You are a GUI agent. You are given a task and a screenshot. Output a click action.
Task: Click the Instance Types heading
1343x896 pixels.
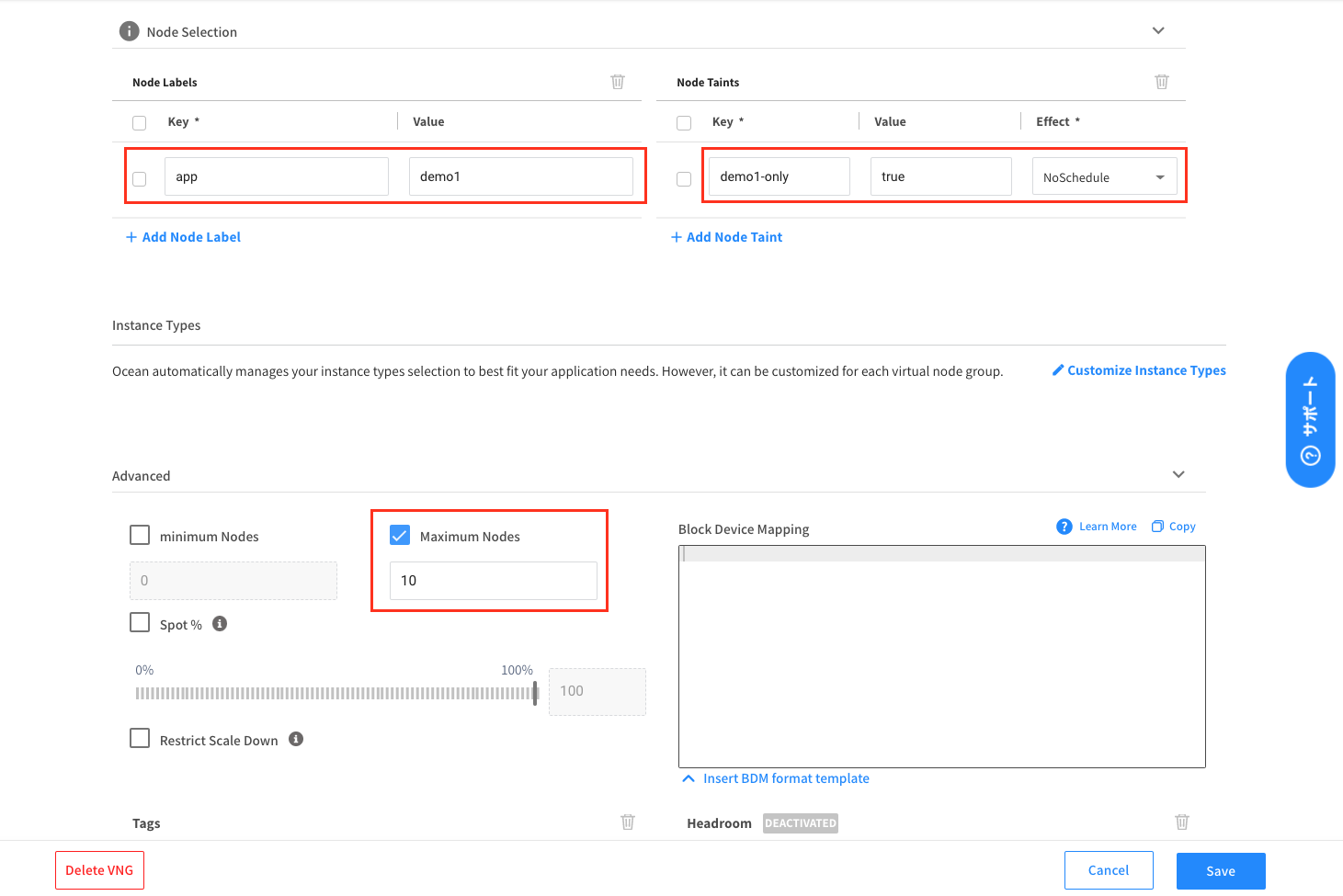[x=156, y=325]
